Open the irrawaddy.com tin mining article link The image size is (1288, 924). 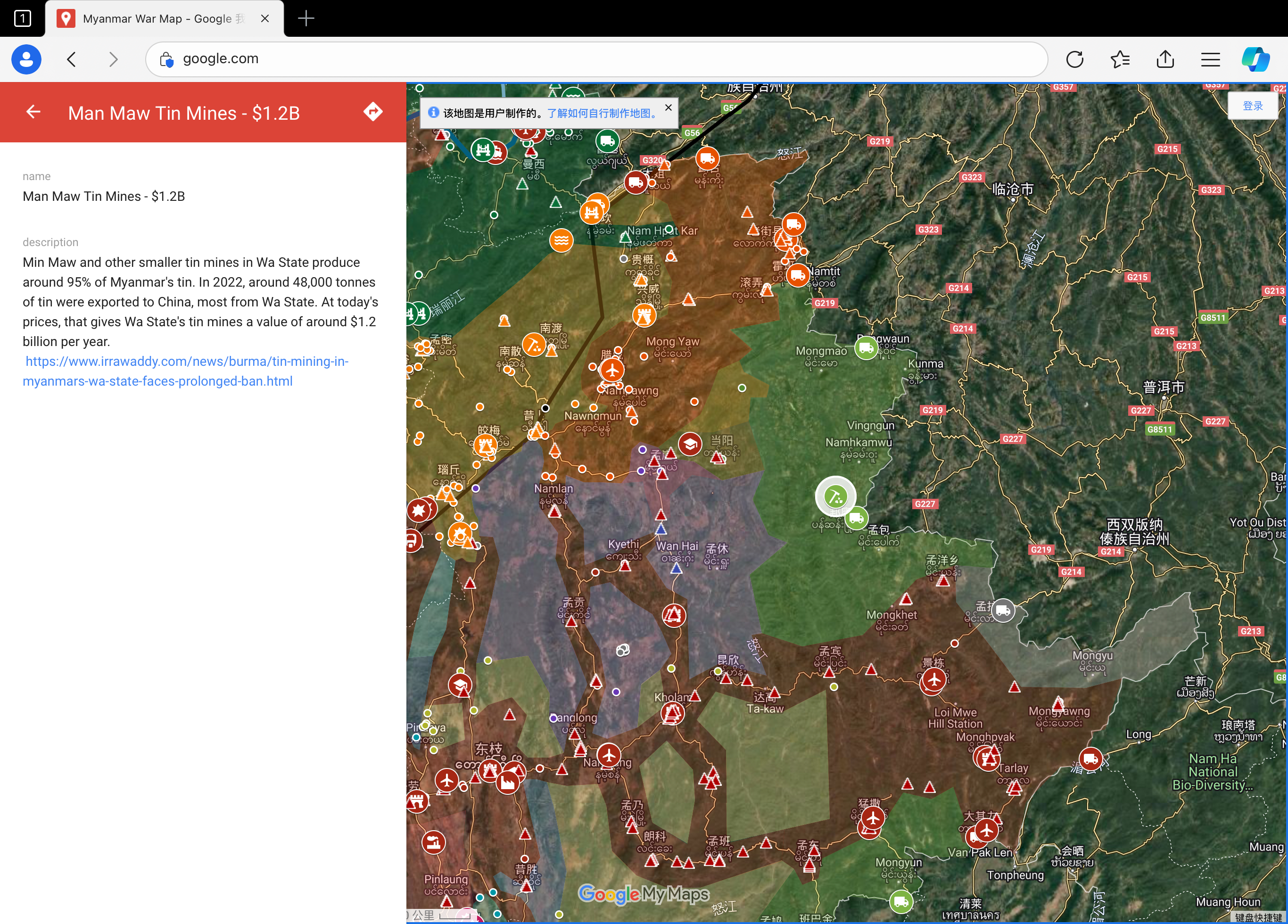[186, 371]
